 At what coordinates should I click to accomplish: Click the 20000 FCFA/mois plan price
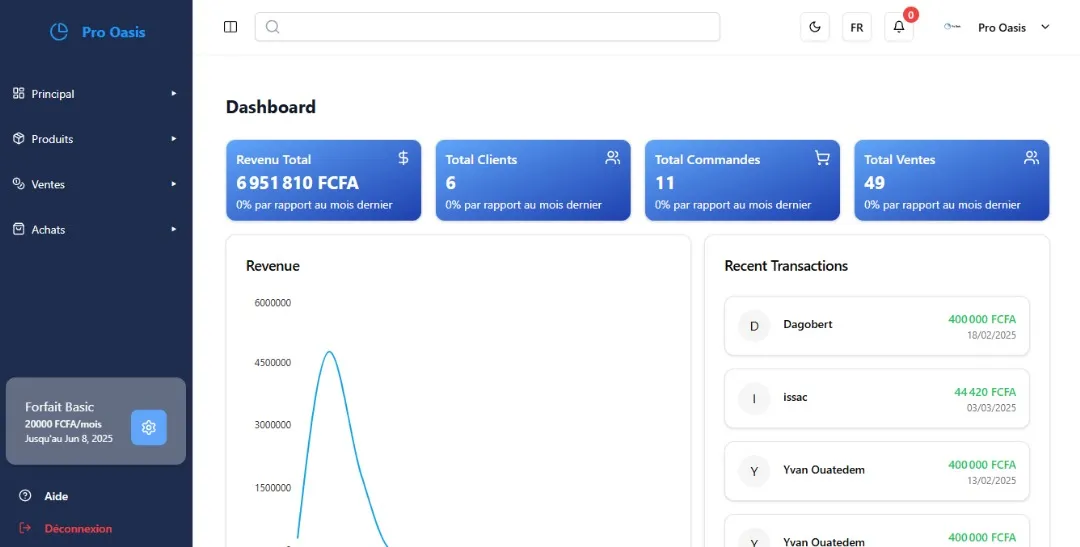point(63,424)
